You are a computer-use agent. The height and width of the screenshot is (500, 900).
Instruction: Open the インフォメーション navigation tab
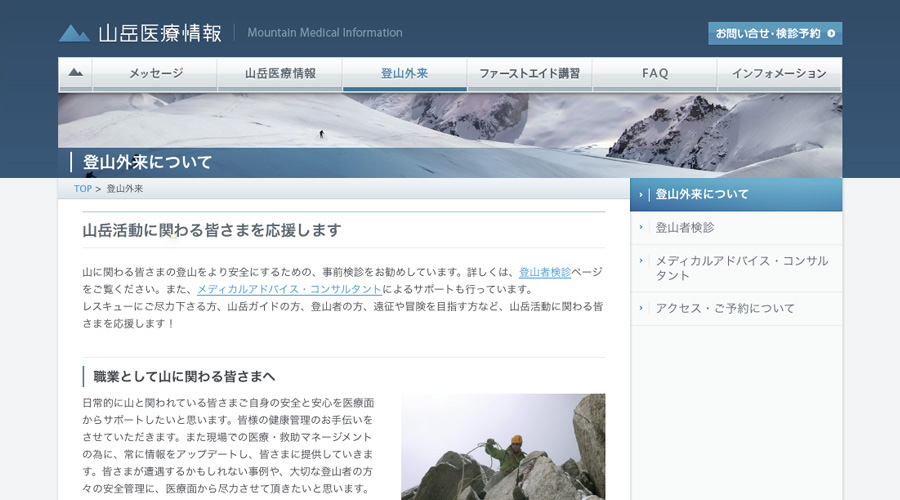779,73
